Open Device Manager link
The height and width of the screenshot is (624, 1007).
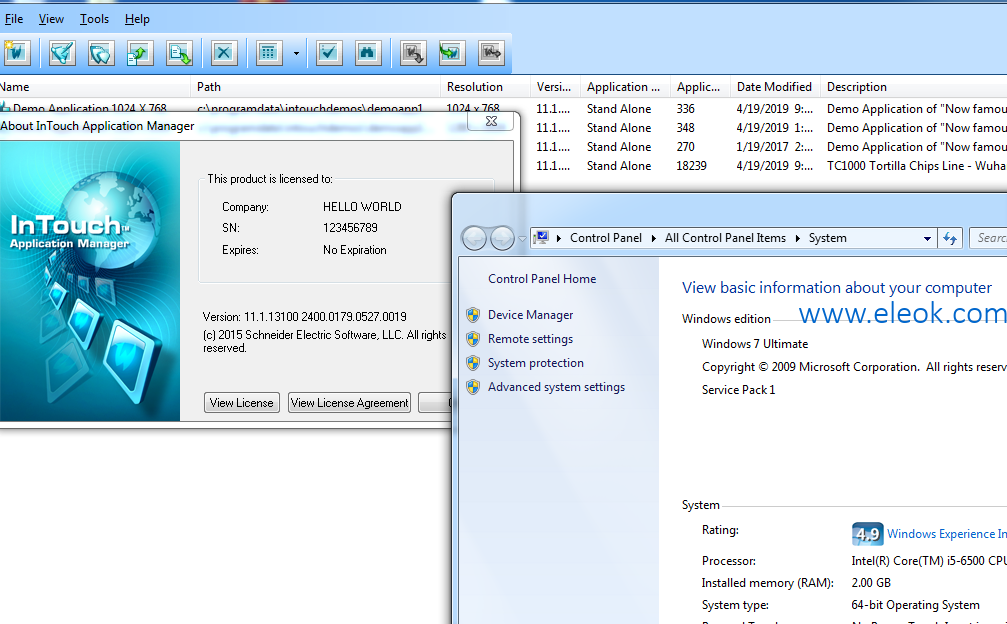pos(530,315)
